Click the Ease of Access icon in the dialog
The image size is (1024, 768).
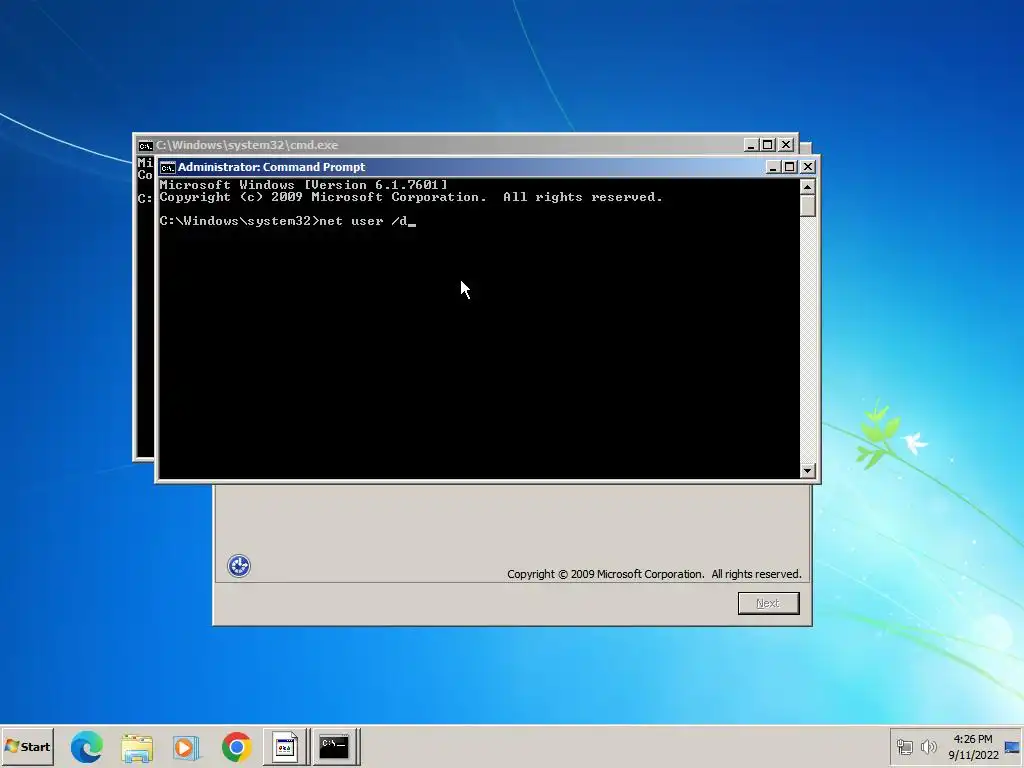239,566
